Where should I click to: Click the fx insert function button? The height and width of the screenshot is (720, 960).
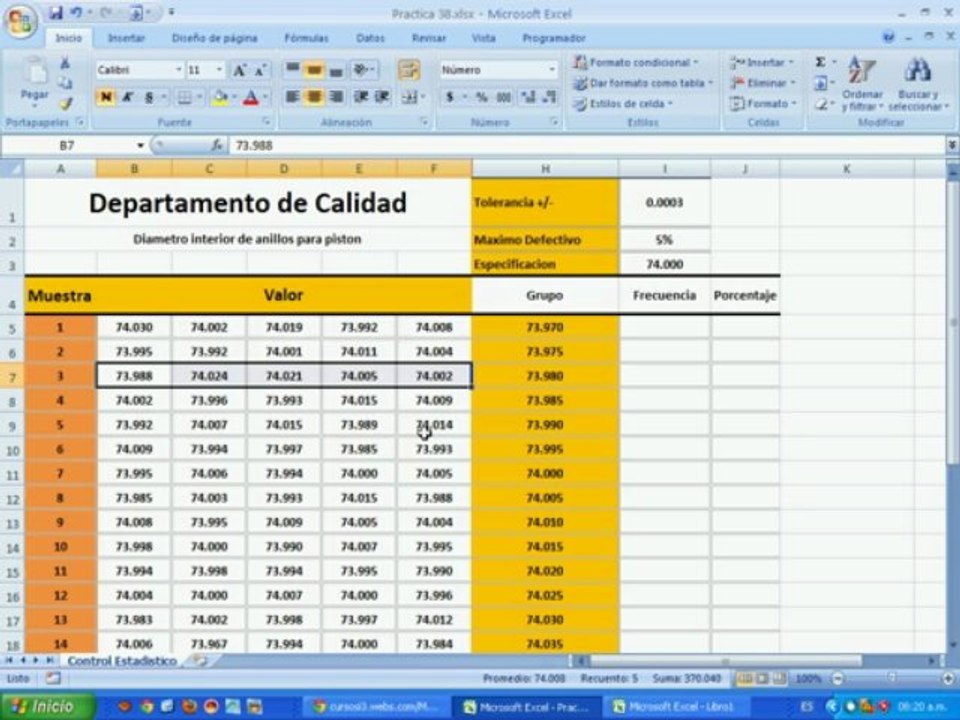click(x=217, y=146)
